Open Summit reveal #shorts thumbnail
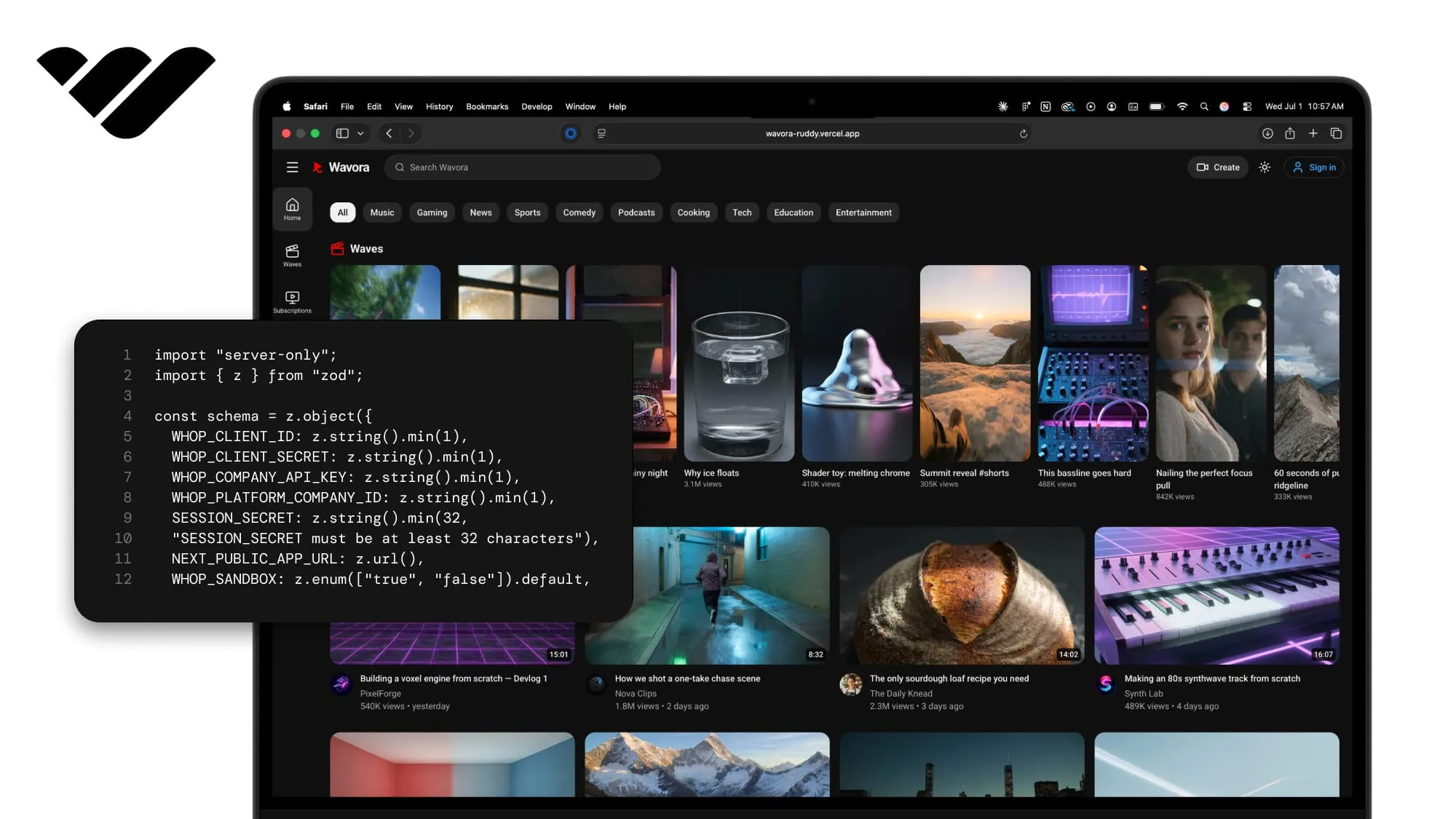 pos(975,363)
